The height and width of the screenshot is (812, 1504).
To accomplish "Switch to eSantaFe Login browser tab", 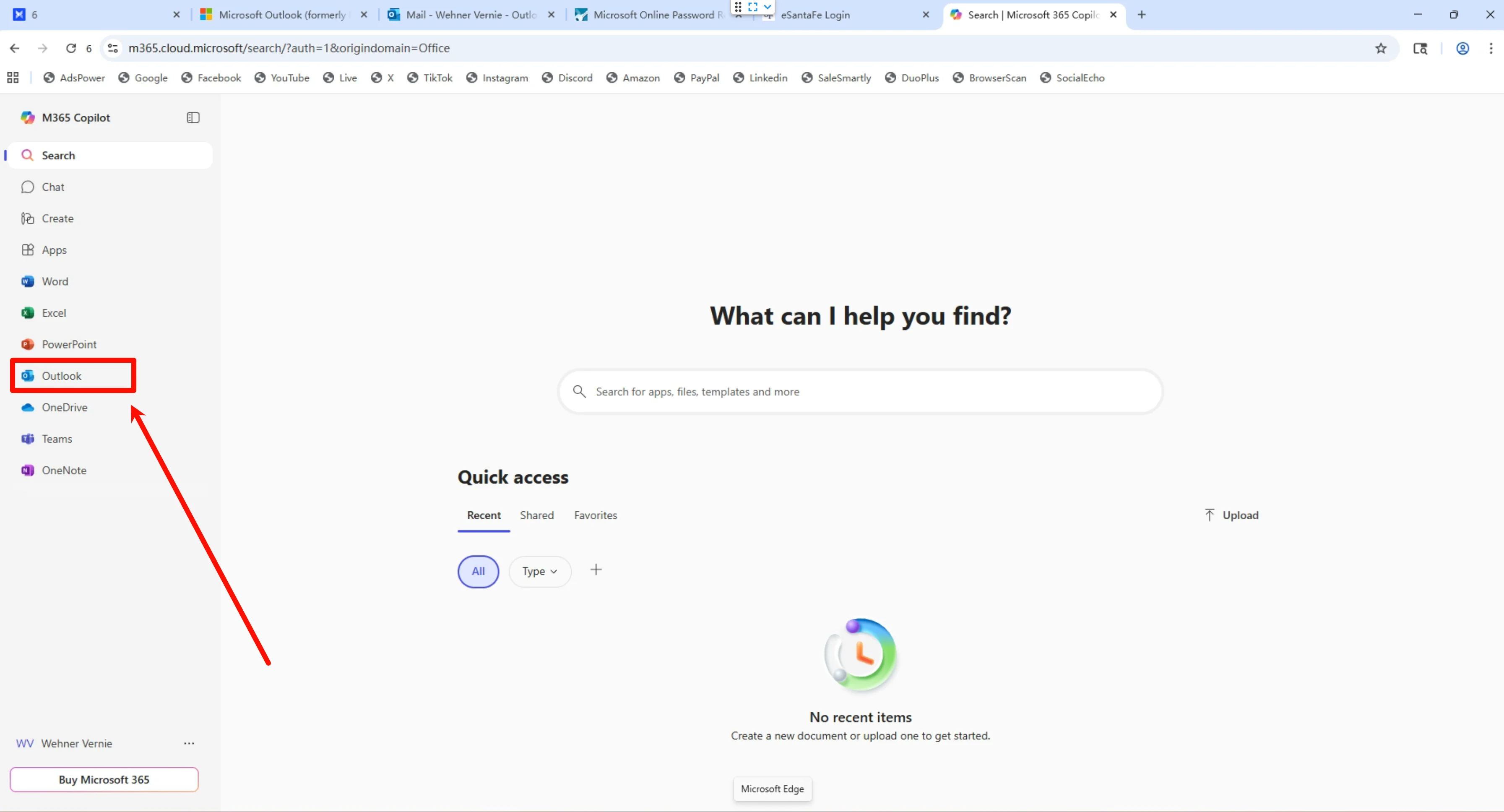I will 815,15.
